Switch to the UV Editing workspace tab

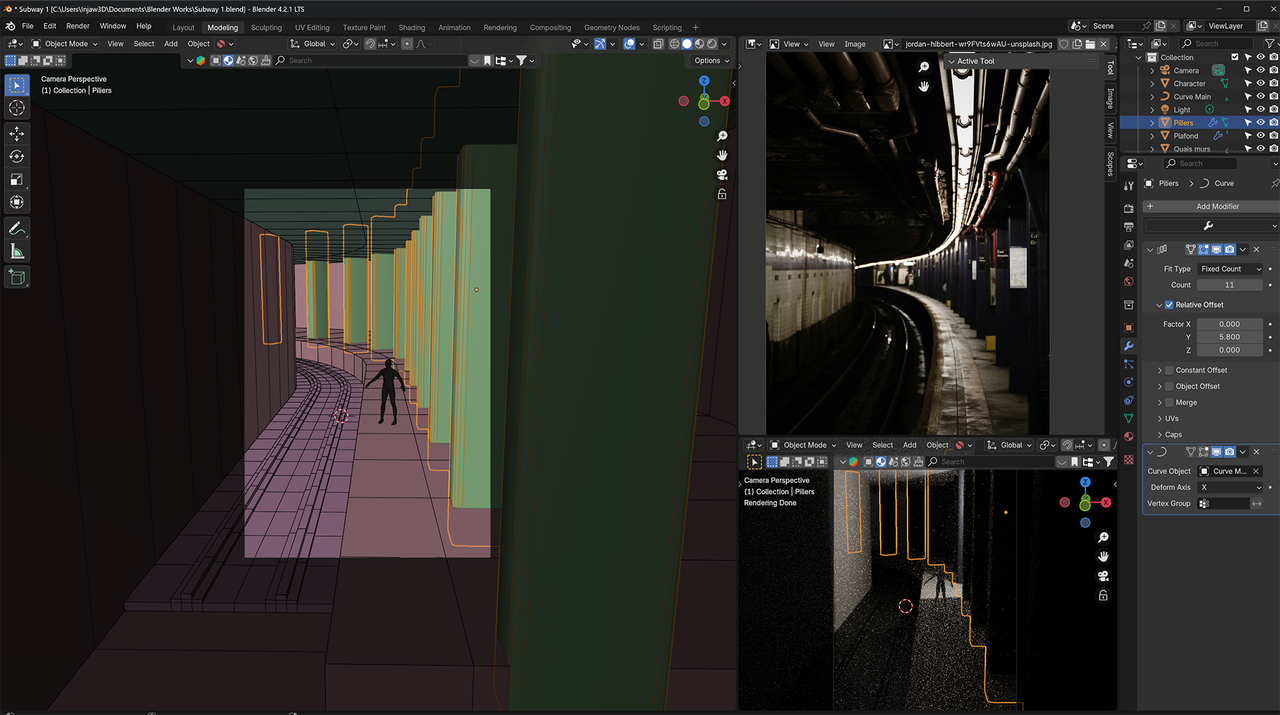coord(312,28)
